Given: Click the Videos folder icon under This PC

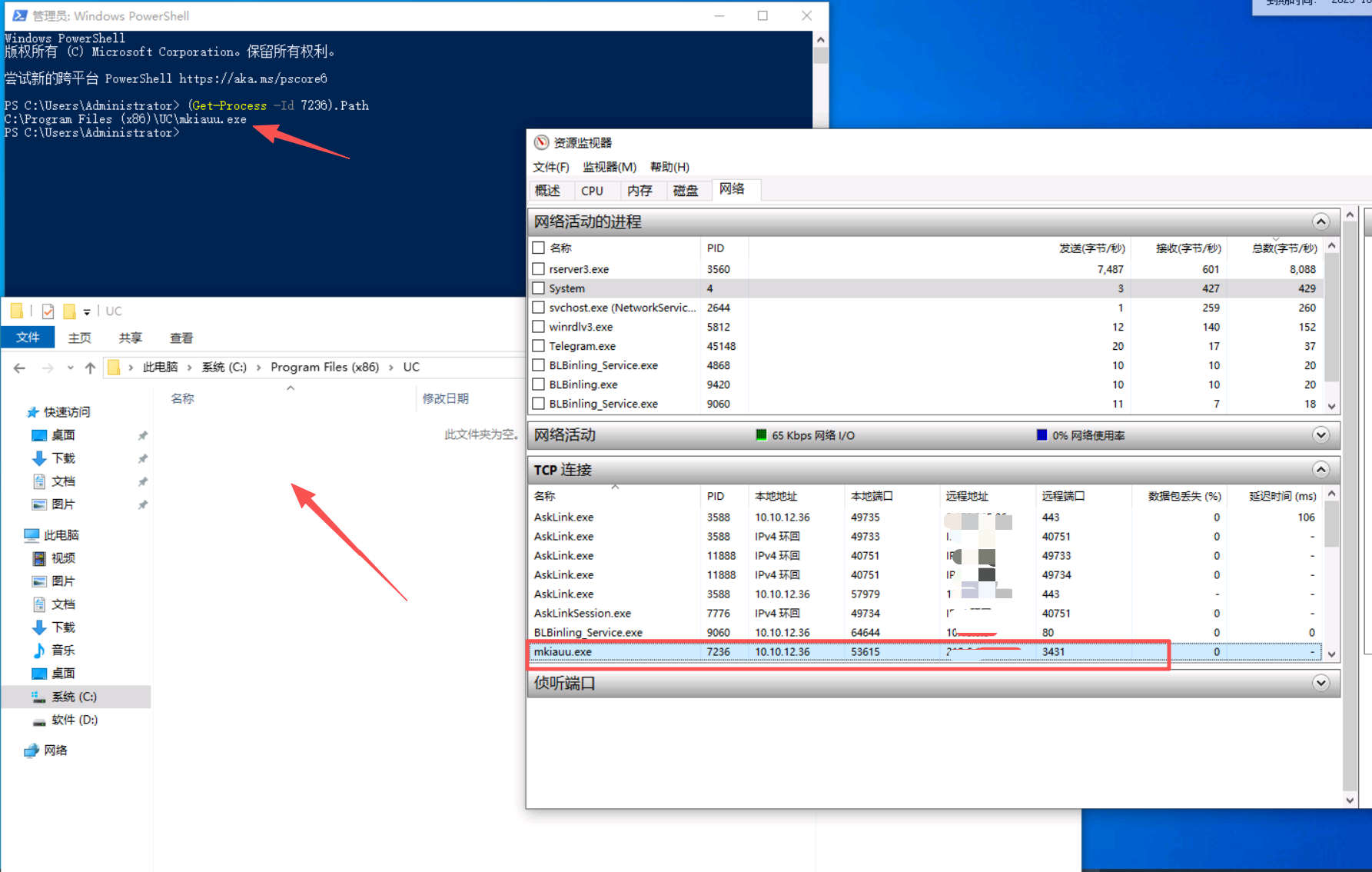Looking at the screenshot, I should click(x=39, y=558).
